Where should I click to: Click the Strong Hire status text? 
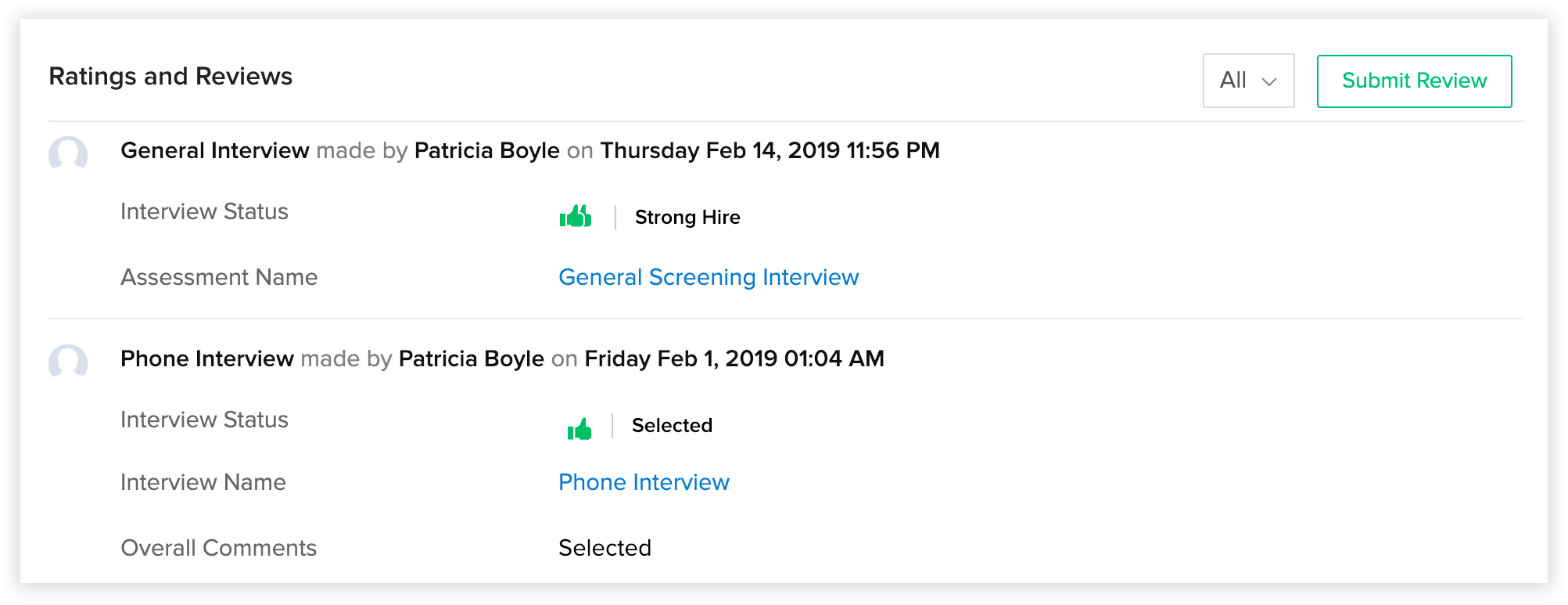point(687,217)
